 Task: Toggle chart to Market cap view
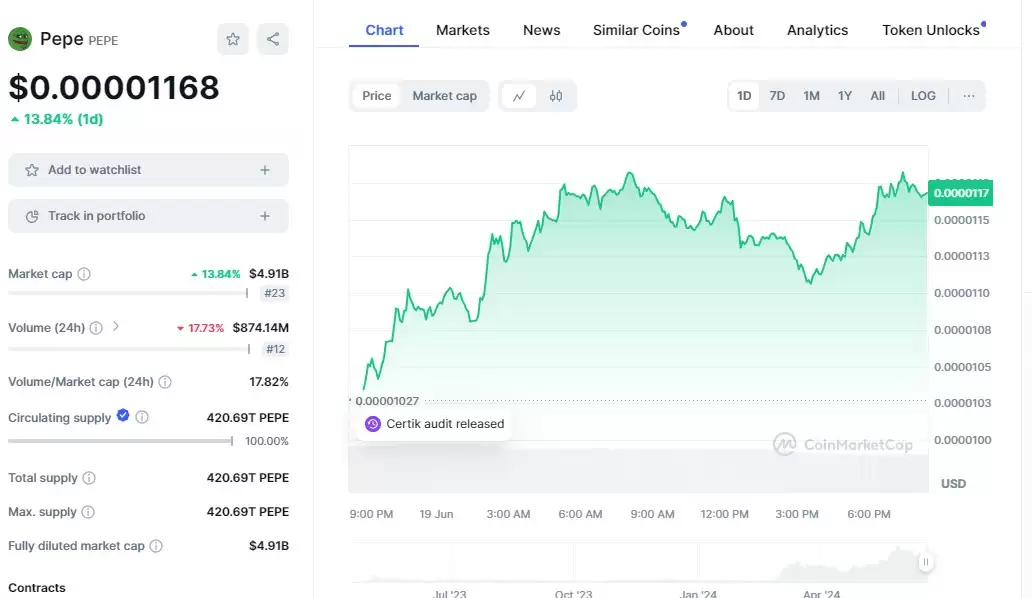444,96
